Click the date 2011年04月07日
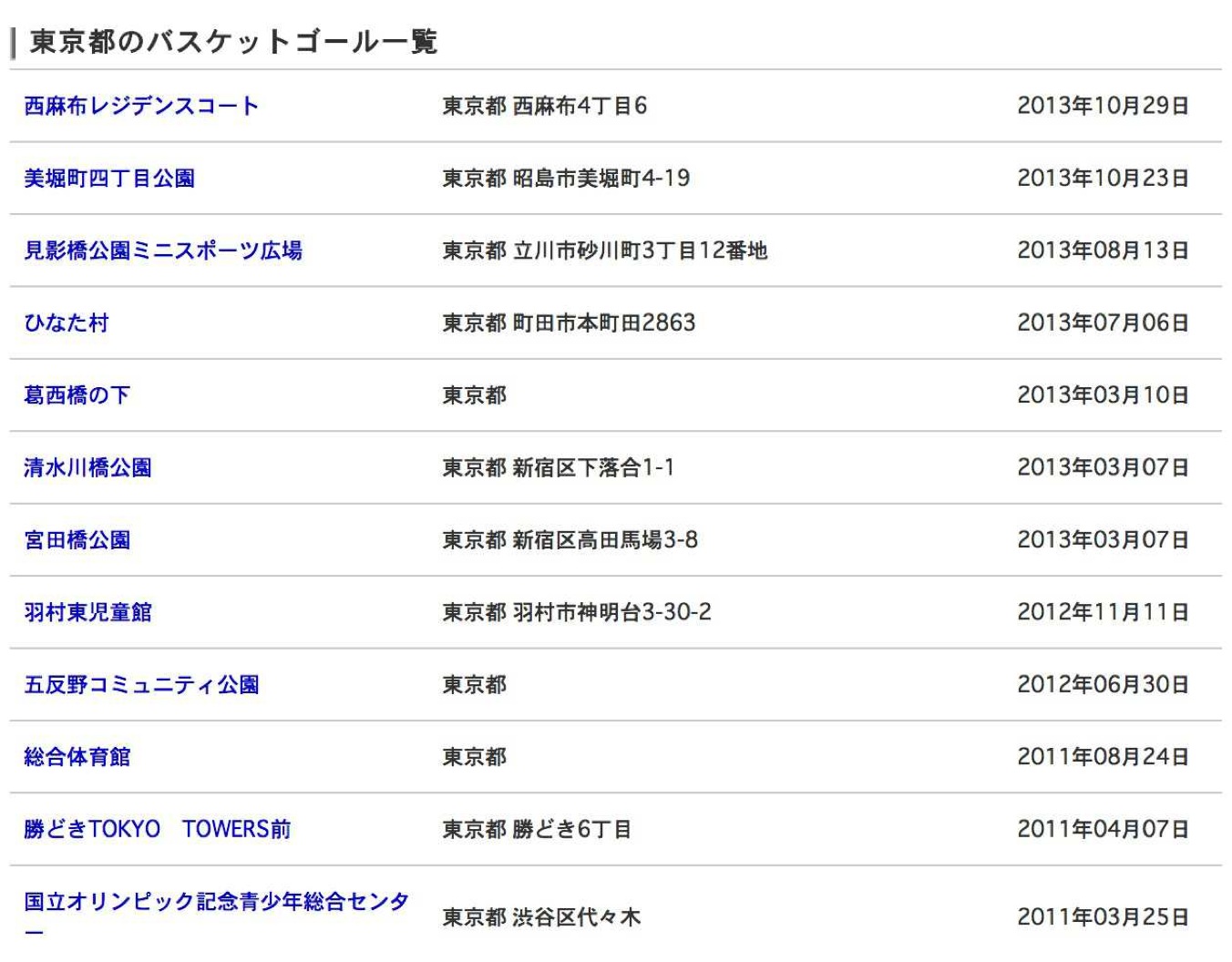Screen dimensions: 1232x962 click(1103, 829)
